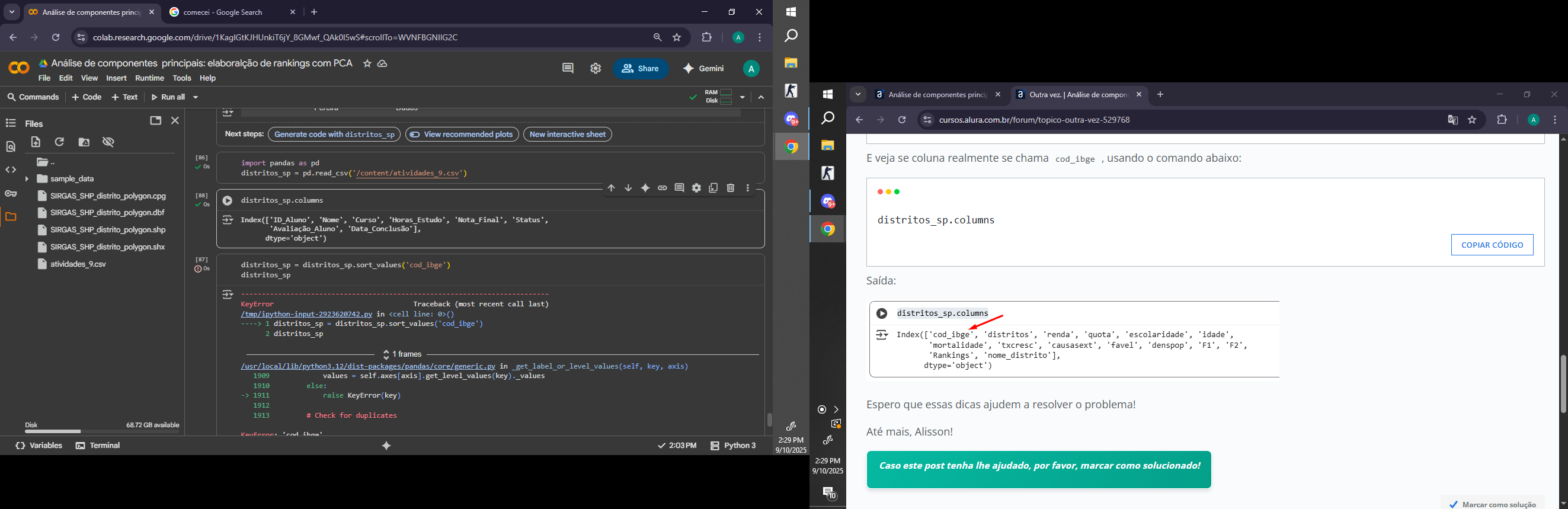Screen dimensions: 1568x509
Task: Click the Mount Drive icon in Files panel
Action: [x=85, y=142]
